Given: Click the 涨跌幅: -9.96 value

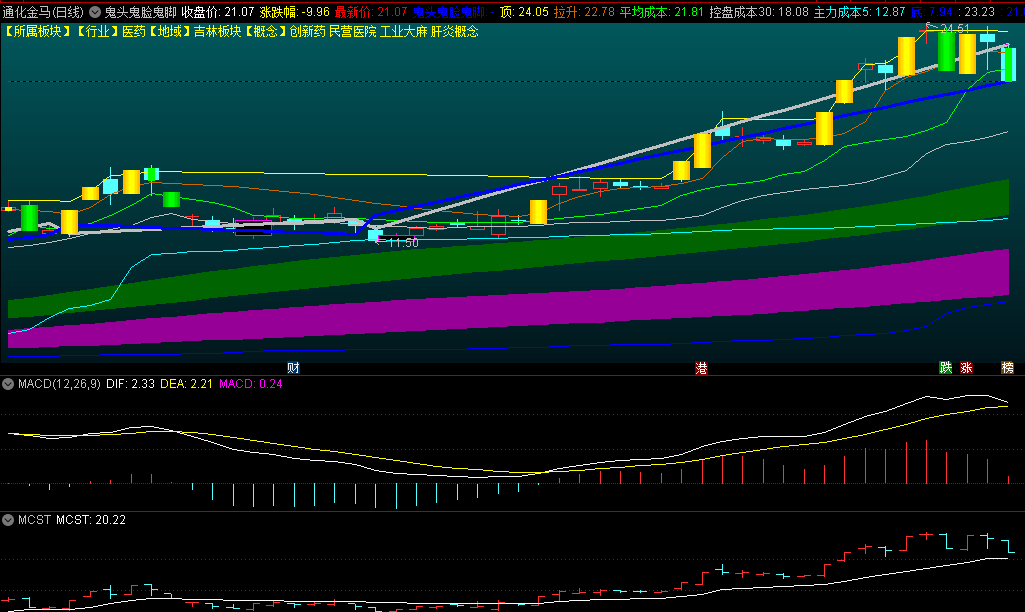Looking at the screenshot, I should [295, 12].
